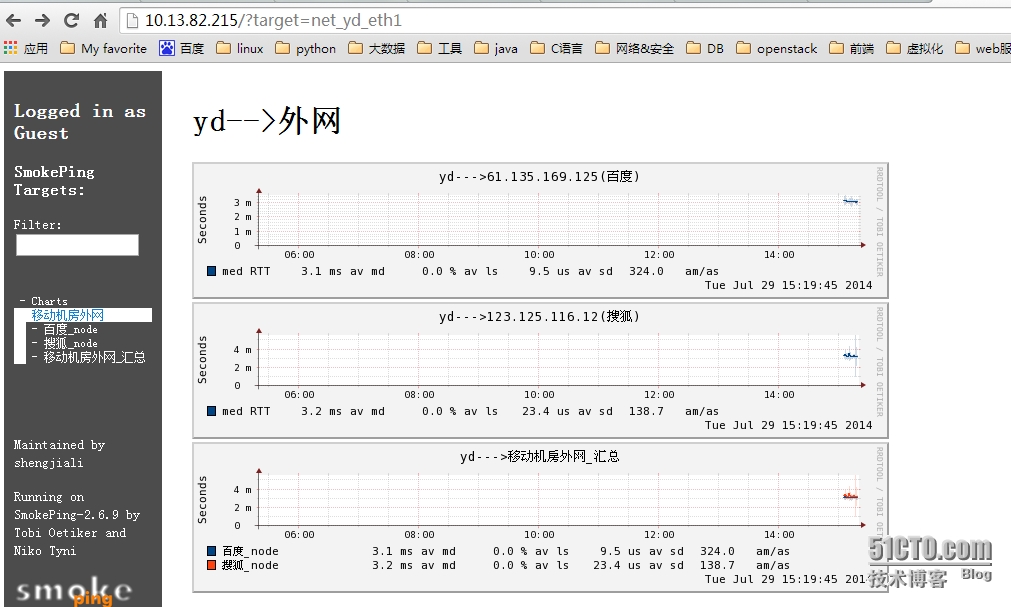This screenshot has height=607, width=1011.
Task: Open the 前端 bookmark folder
Action: pyautogui.click(x=852, y=48)
